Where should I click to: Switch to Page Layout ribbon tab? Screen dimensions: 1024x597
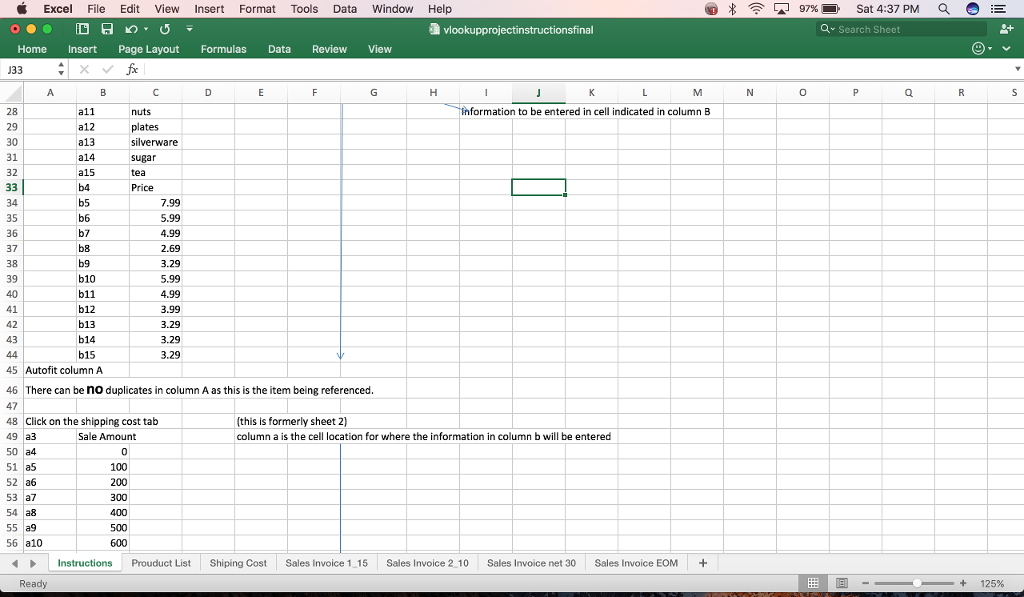pyautogui.click(x=148, y=49)
